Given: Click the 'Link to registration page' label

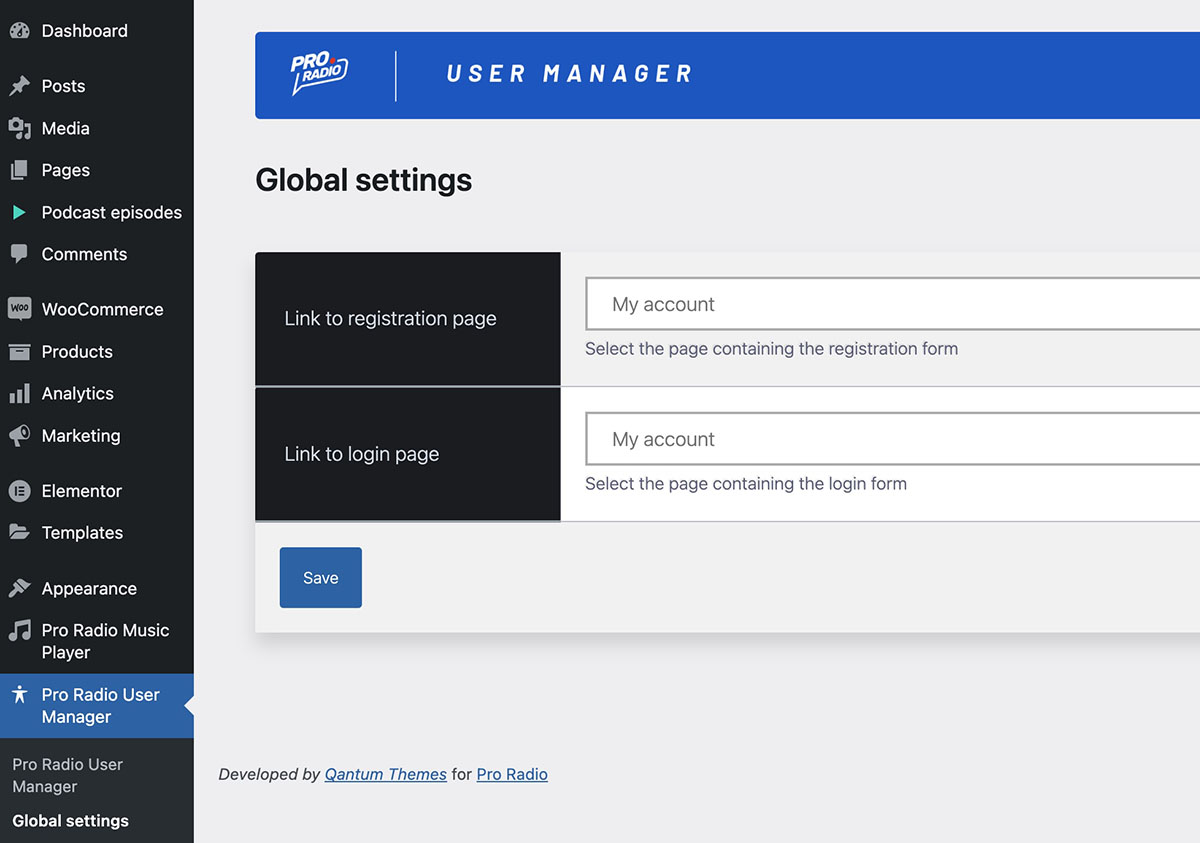Looking at the screenshot, I should pos(390,319).
